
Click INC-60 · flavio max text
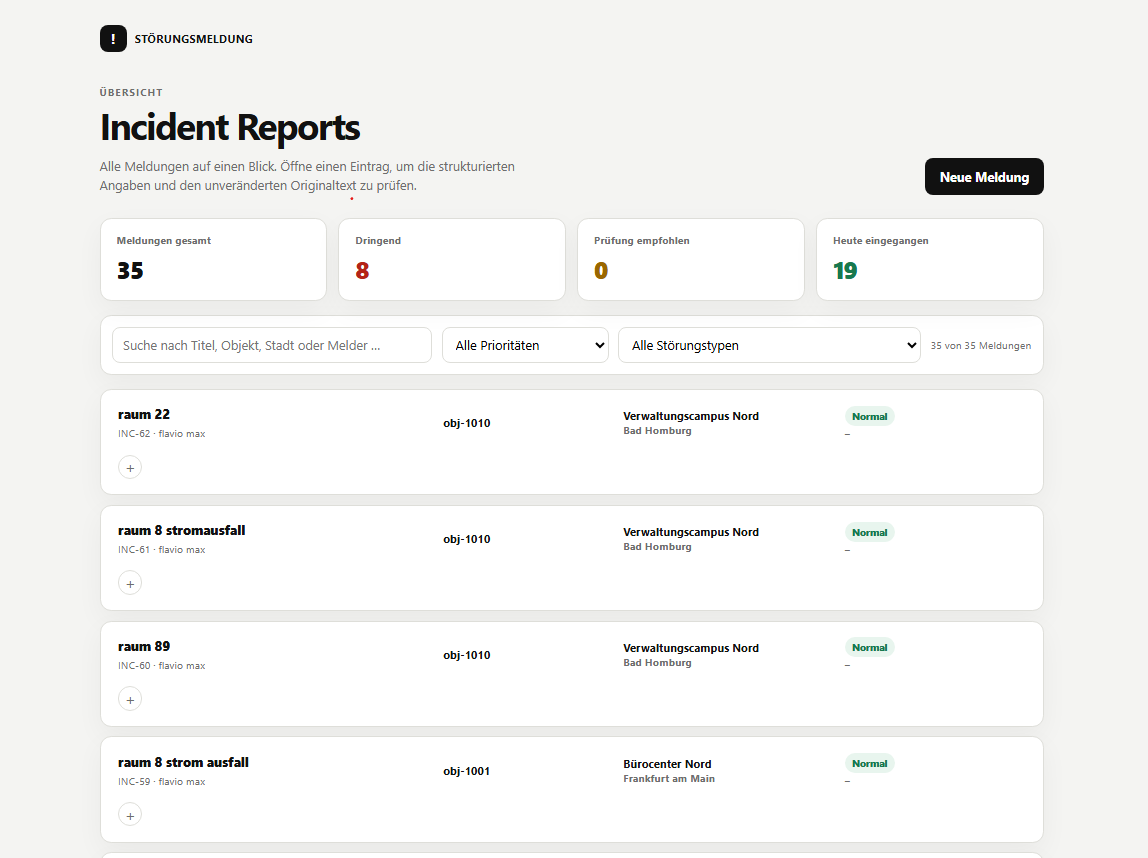(161, 665)
